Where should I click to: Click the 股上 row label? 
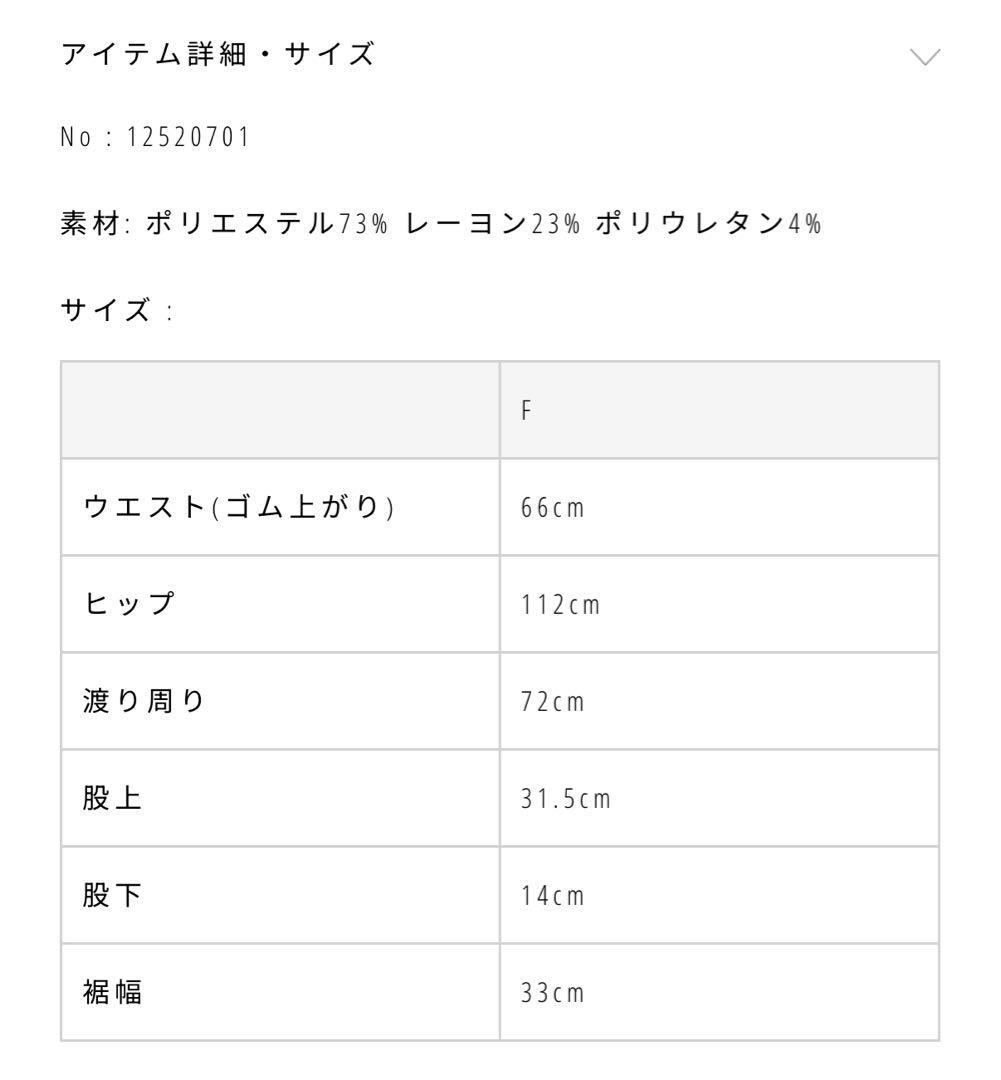pos(112,799)
